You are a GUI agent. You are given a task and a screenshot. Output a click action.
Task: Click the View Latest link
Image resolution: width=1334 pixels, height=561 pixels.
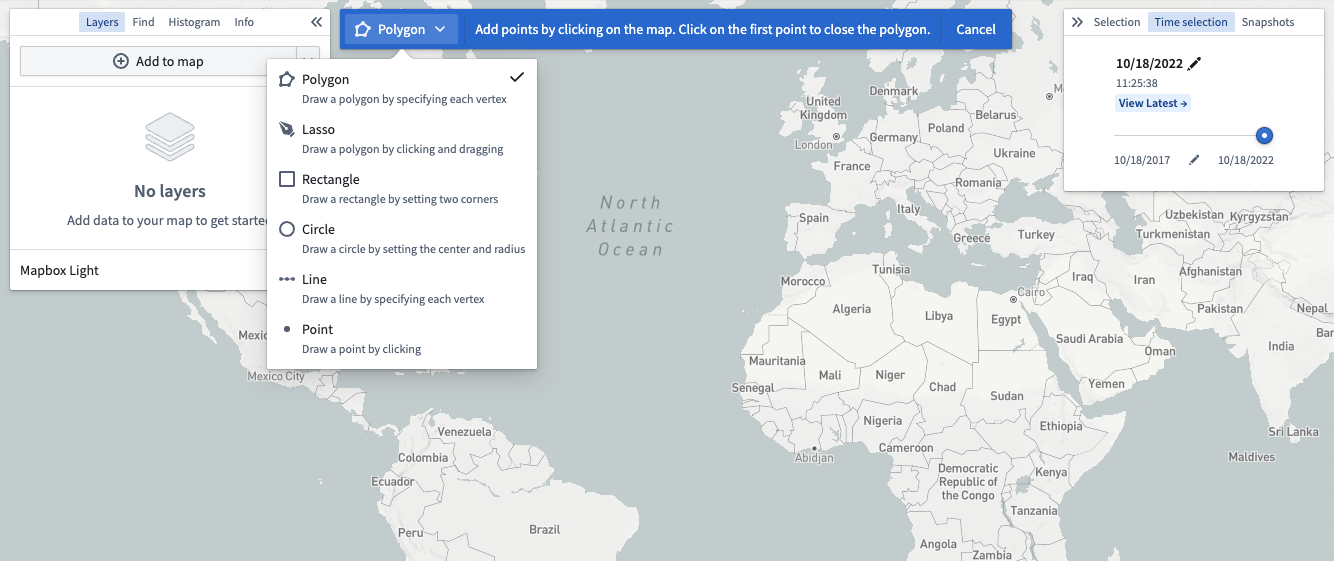click(x=1153, y=103)
